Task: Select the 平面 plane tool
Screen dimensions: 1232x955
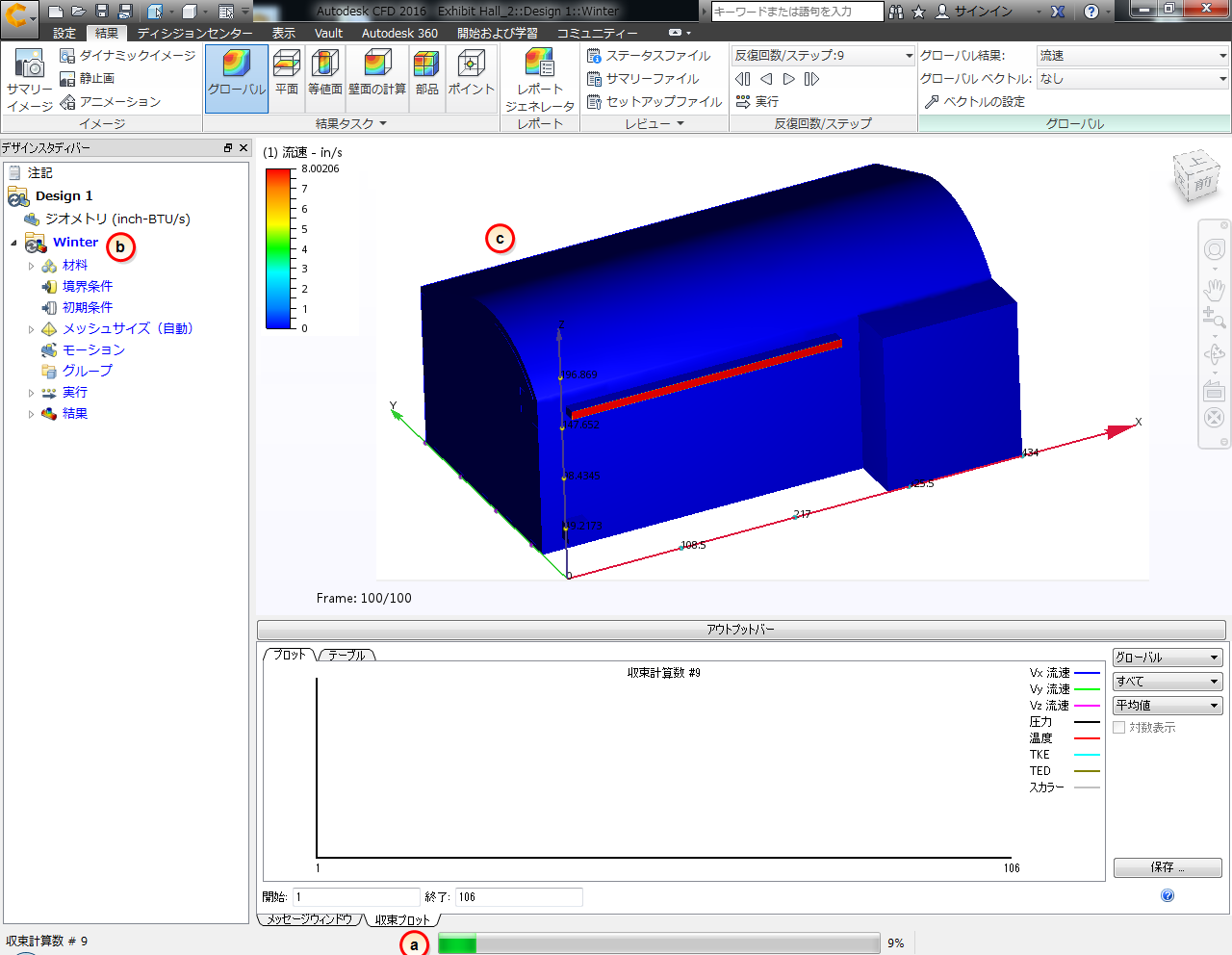Action: tap(287, 78)
